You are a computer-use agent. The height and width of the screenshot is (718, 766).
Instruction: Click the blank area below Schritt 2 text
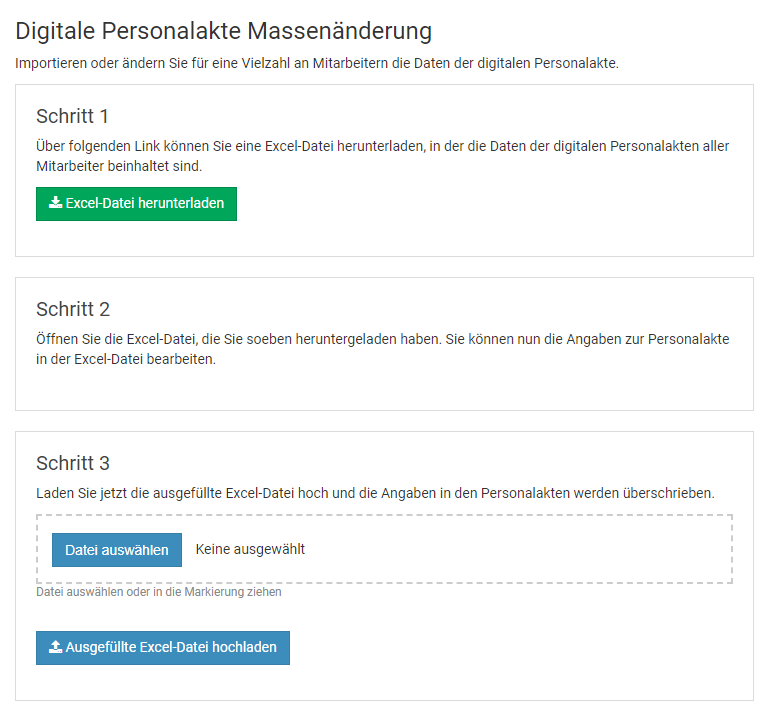pyautogui.click(x=382, y=388)
